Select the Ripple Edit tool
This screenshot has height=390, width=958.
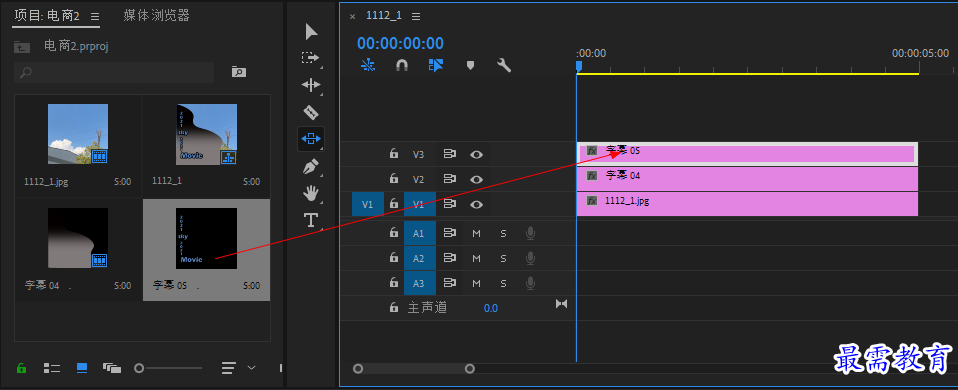click(311, 85)
